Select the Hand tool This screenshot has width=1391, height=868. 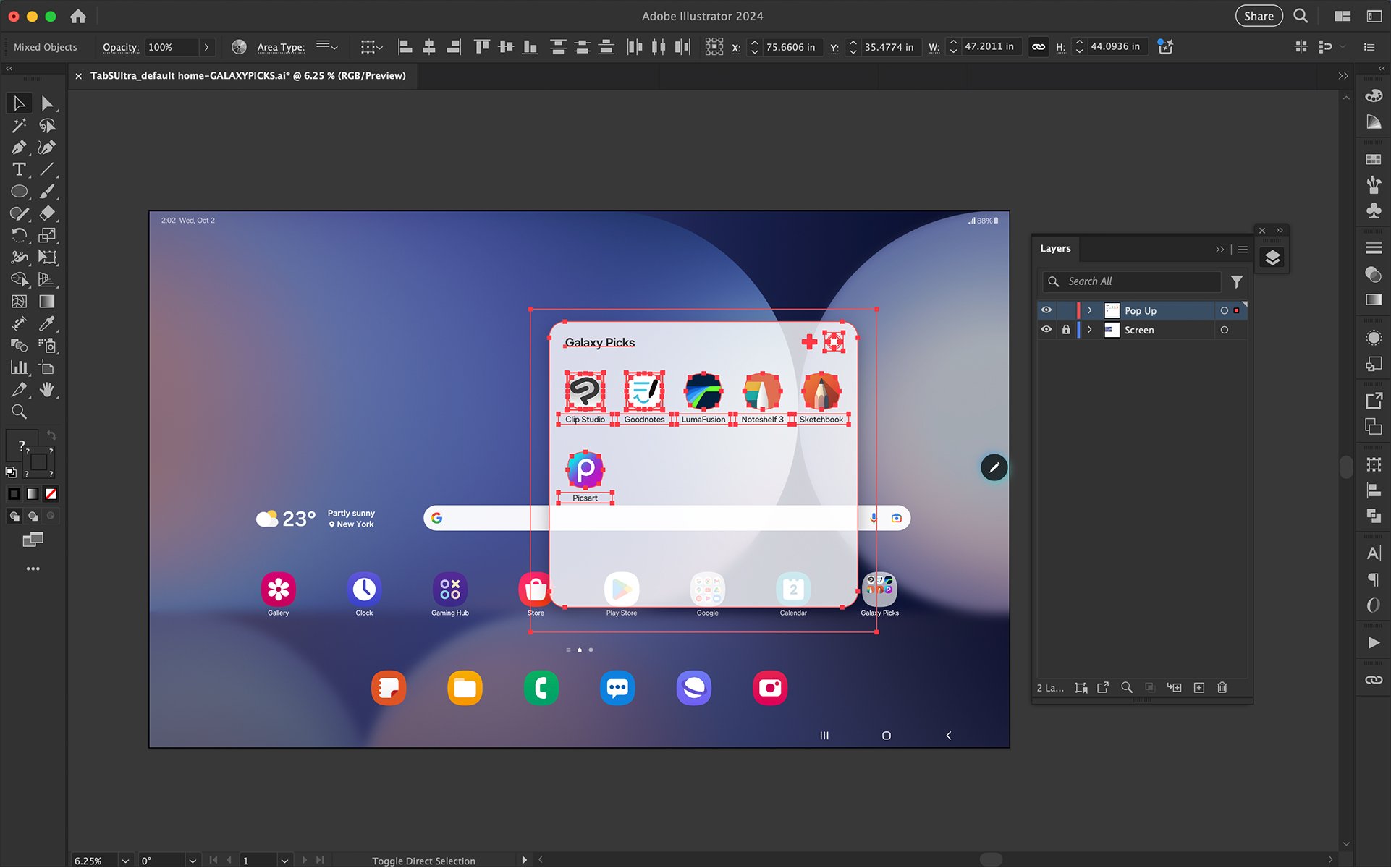coord(47,390)
